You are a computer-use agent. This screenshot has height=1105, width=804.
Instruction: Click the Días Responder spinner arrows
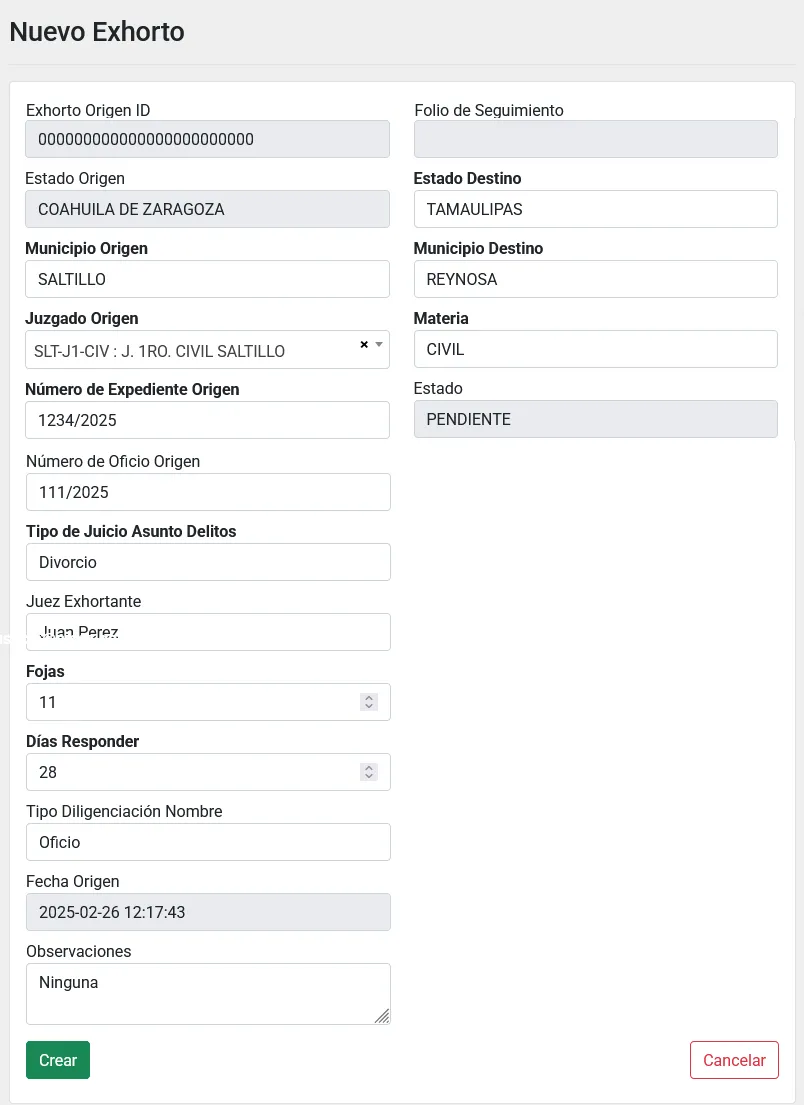tap(369, 772)
